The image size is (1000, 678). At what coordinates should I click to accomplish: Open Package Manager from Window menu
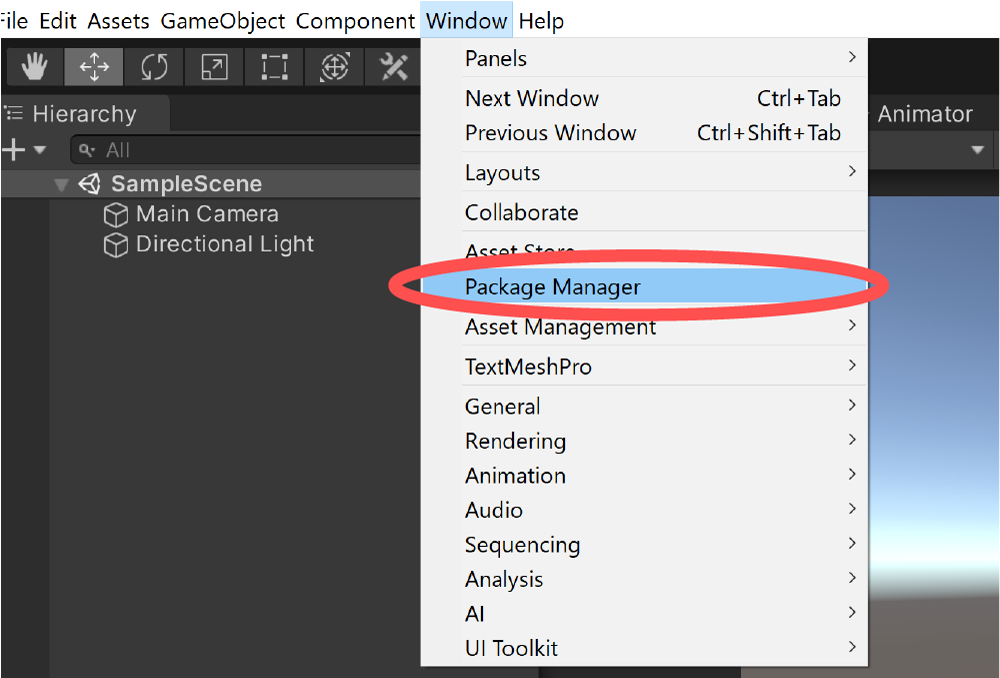click(552, 287)
